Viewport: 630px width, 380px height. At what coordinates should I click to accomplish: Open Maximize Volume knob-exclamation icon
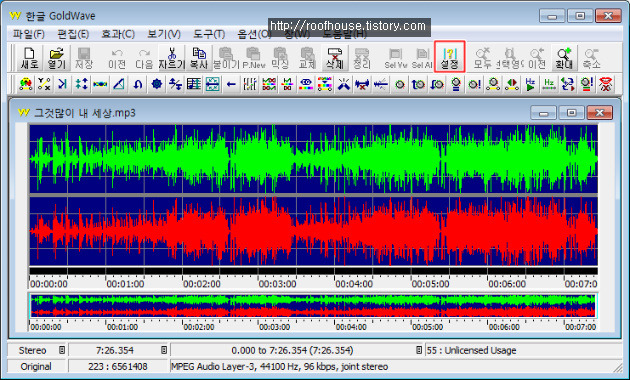475,84
